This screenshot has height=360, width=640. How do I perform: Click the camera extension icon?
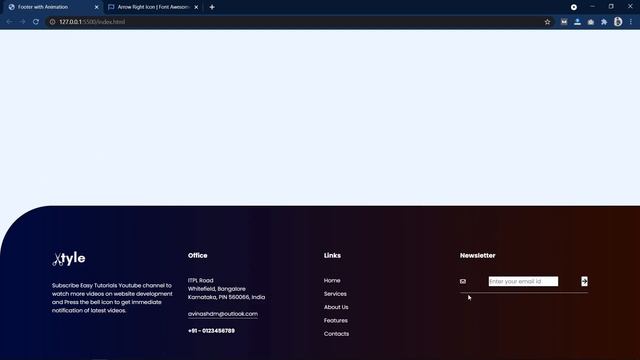591,22
